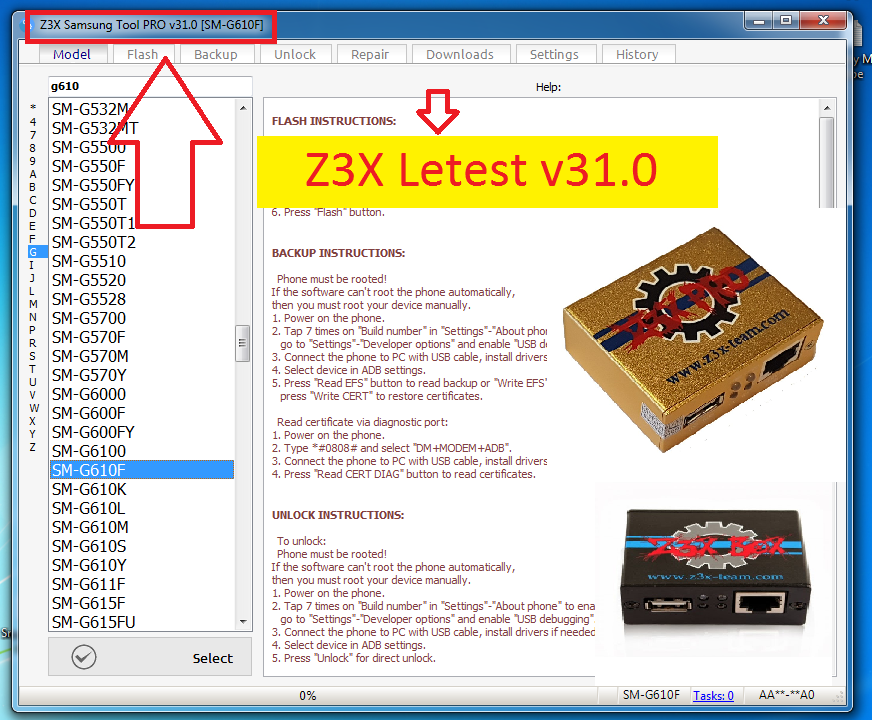This screenshot has height=720, width=872.
Task: Click the model list scrollbar
Action: 243,342
